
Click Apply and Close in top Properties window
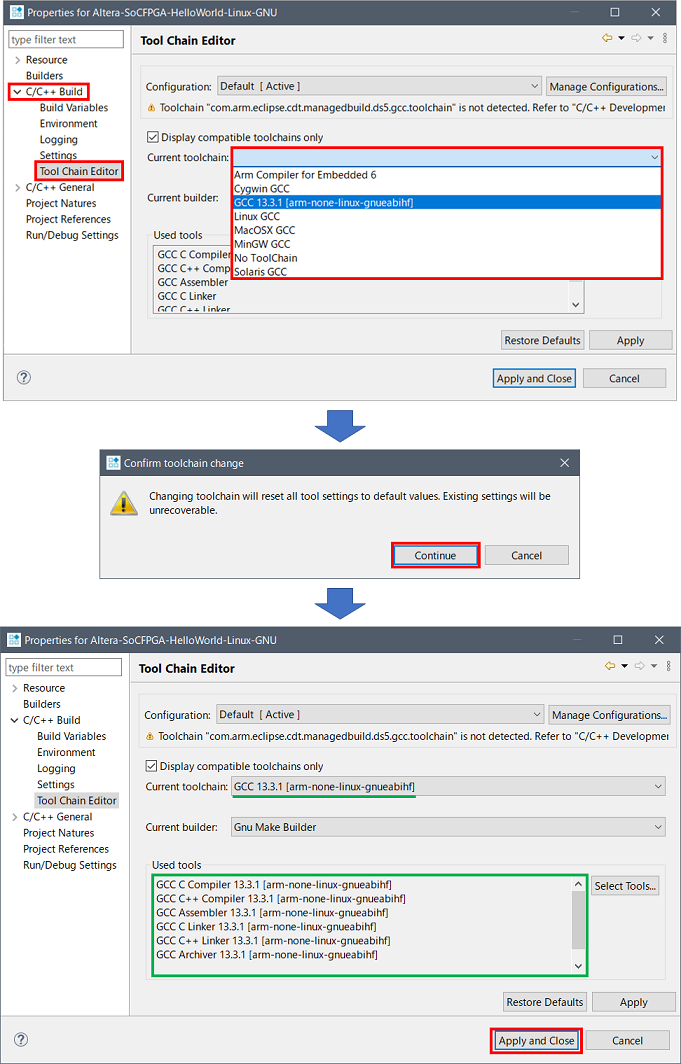click(534, 379)
